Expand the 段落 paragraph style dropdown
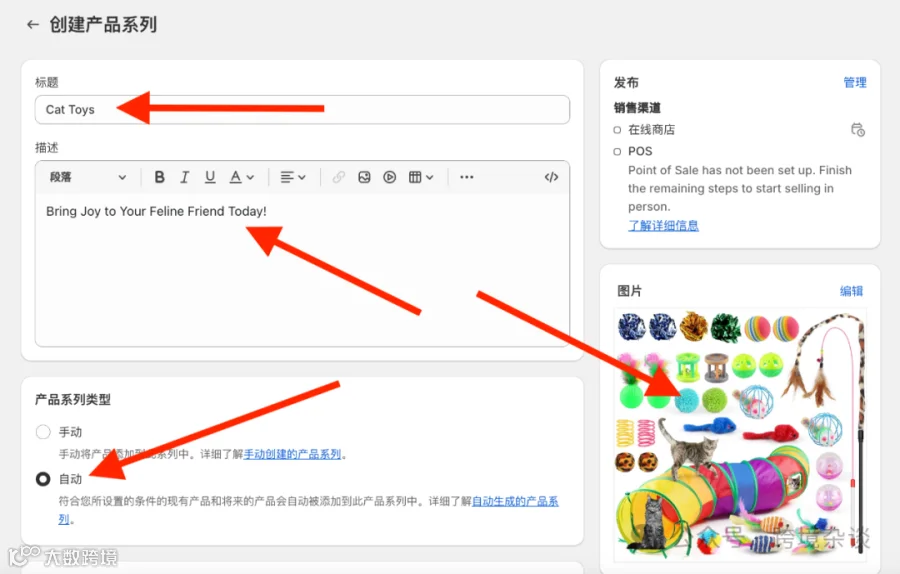This screenshot has width=900, height=574. tap(88, 177)
